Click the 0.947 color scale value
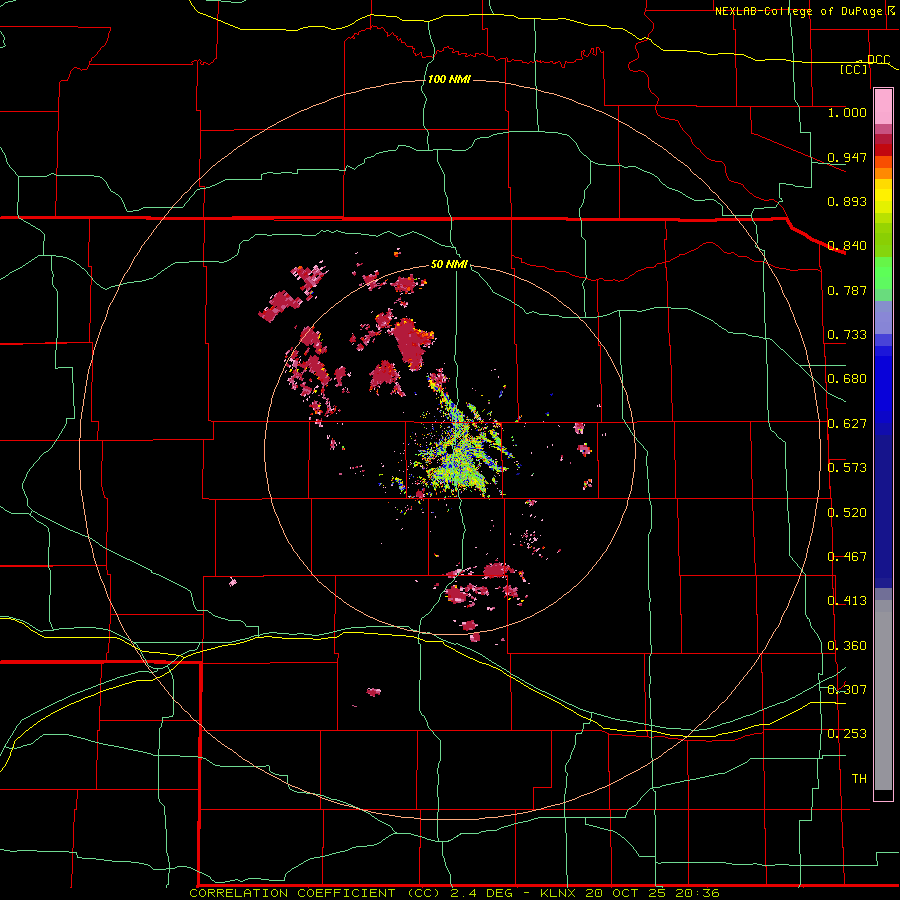900x900 pixels. [847, 157]
